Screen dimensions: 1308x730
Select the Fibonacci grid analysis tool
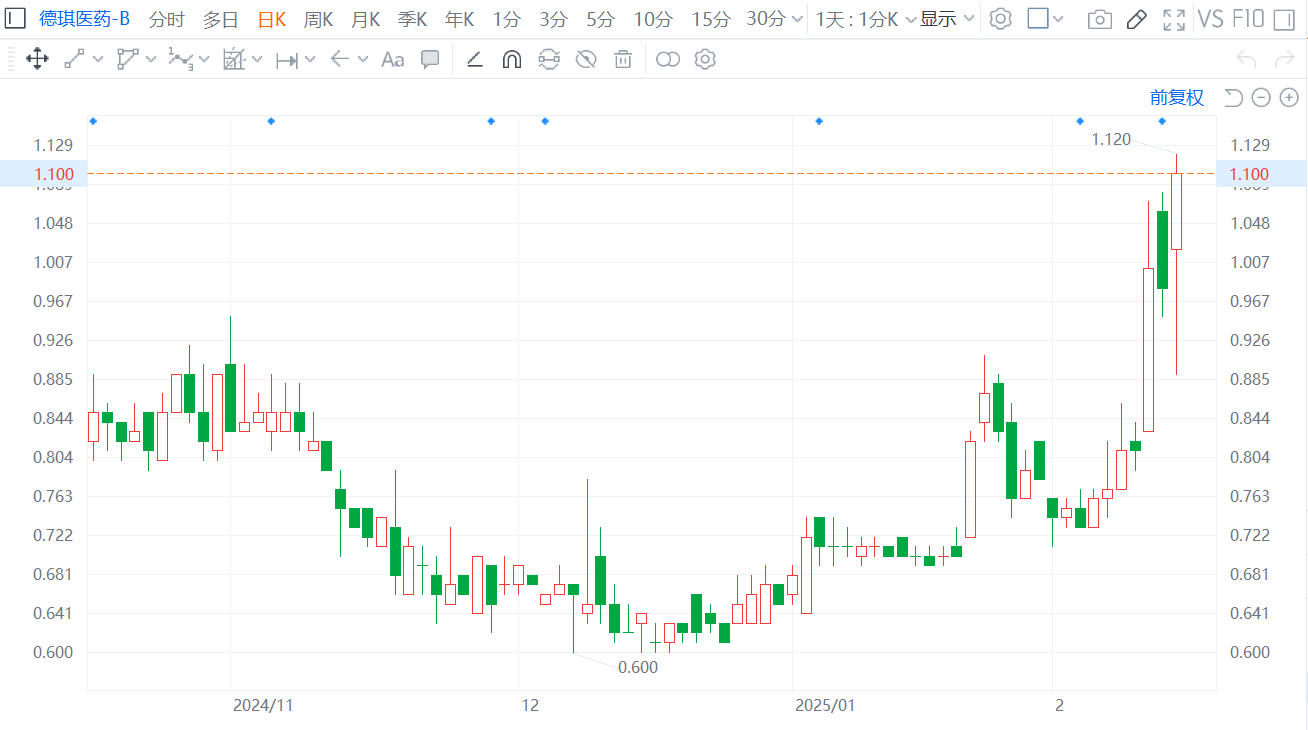[233, 59]
